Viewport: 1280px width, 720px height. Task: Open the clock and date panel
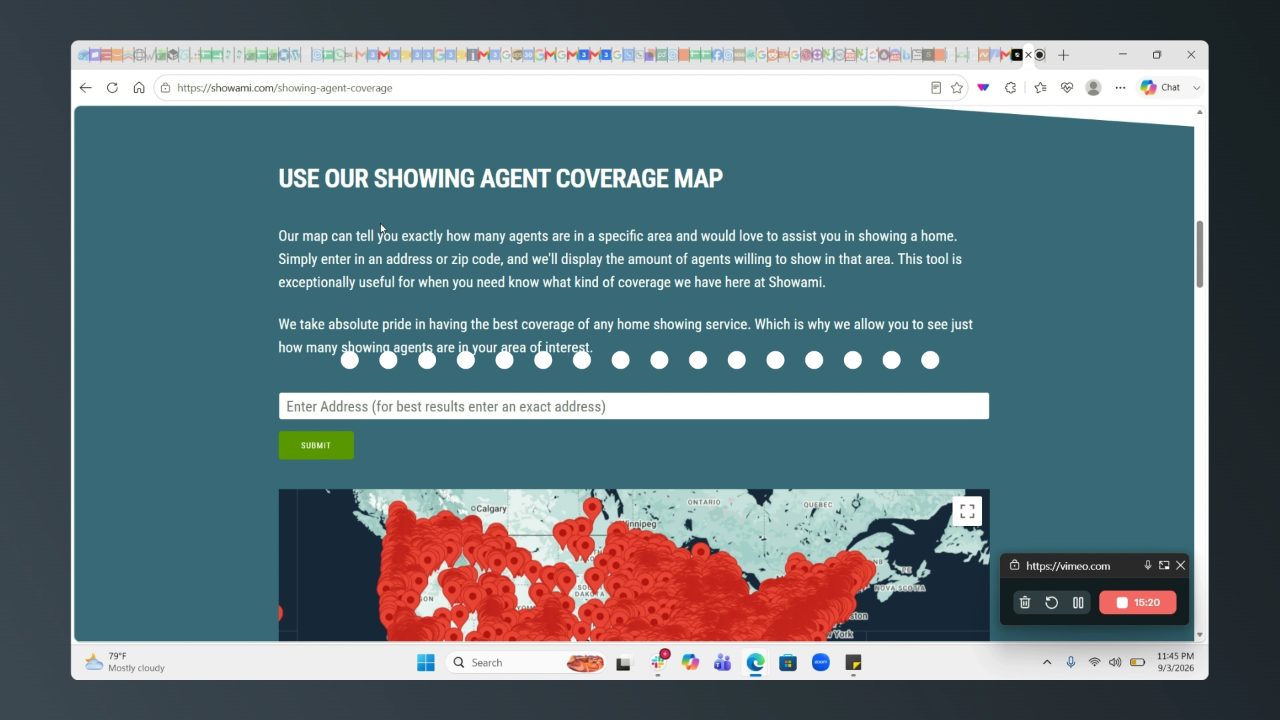tap(1175, 662)
